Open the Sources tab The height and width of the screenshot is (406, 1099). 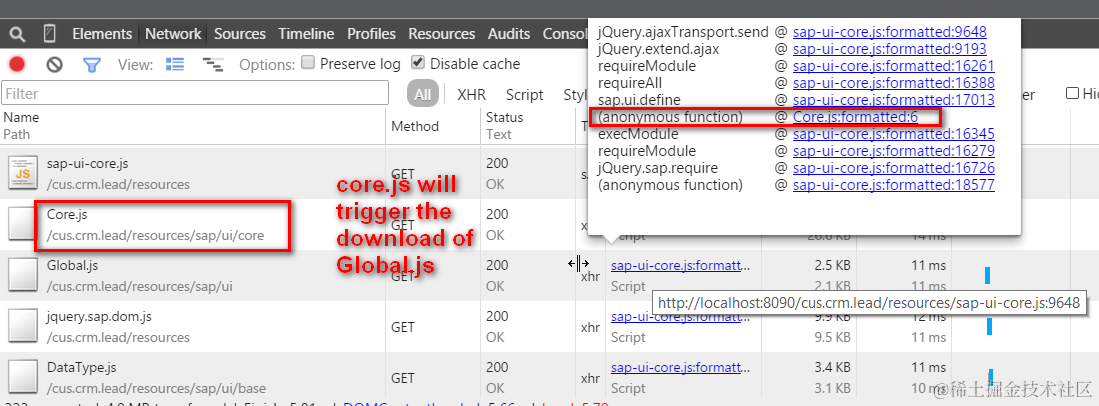pos(240,34)
